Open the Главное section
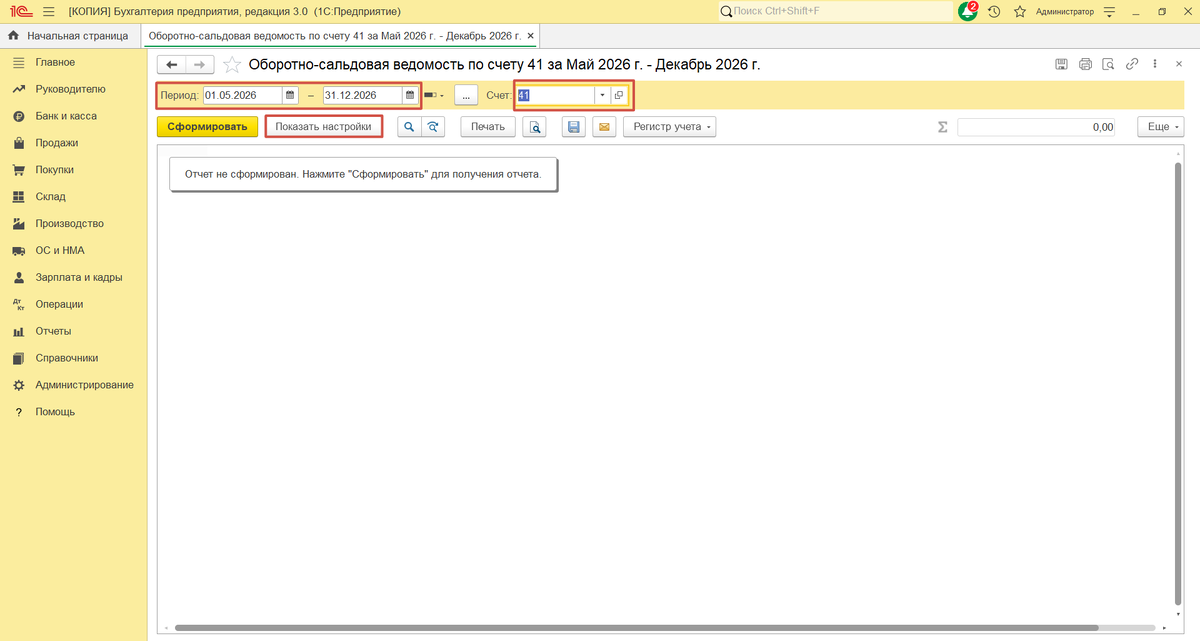 tap(55, 62)
